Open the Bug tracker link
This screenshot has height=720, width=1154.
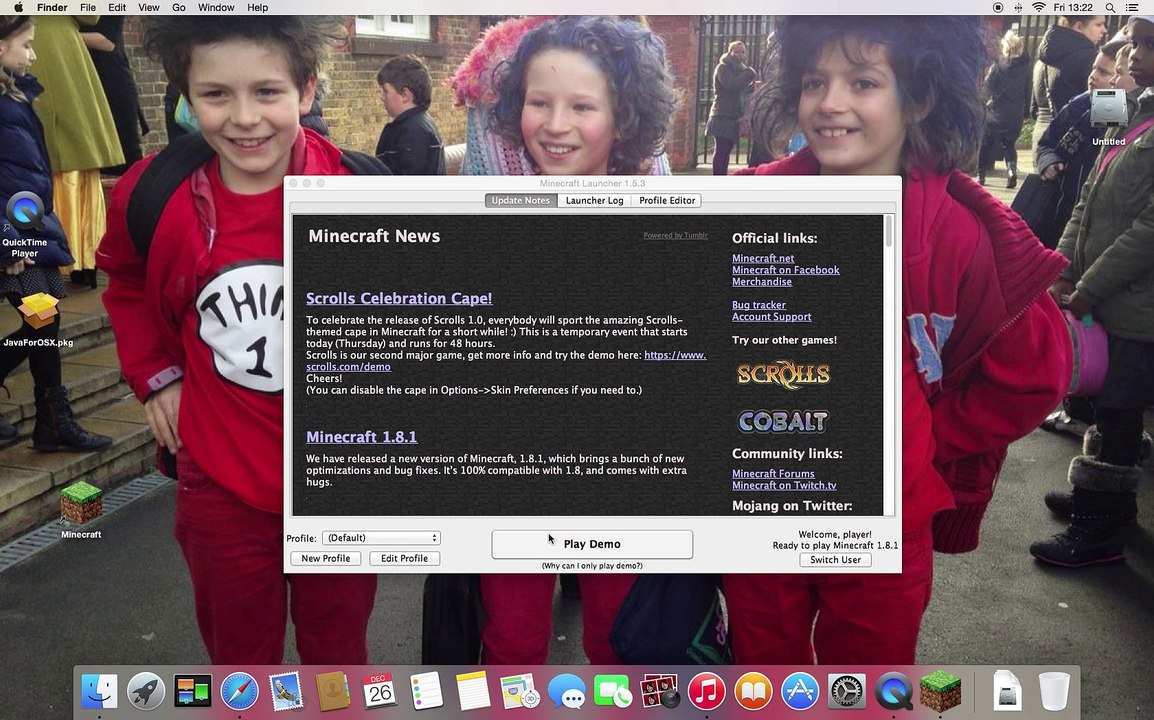tap(759, 305)
